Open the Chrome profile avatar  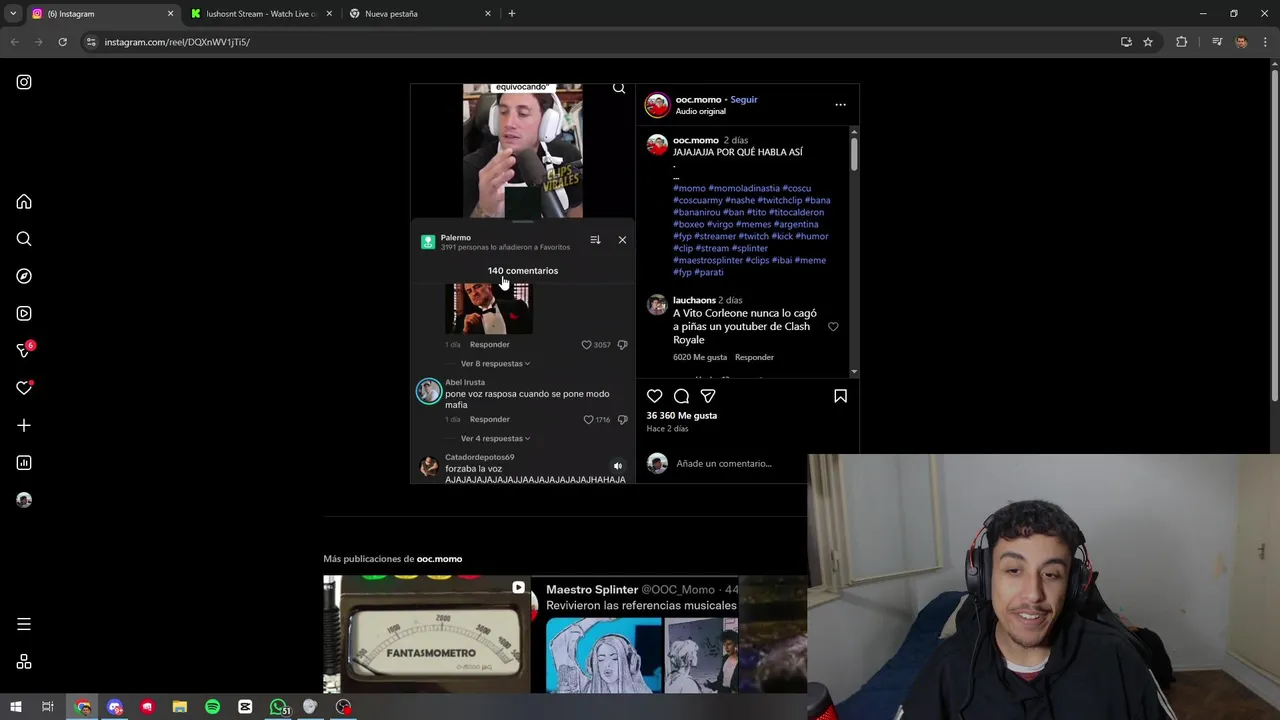1241,42
